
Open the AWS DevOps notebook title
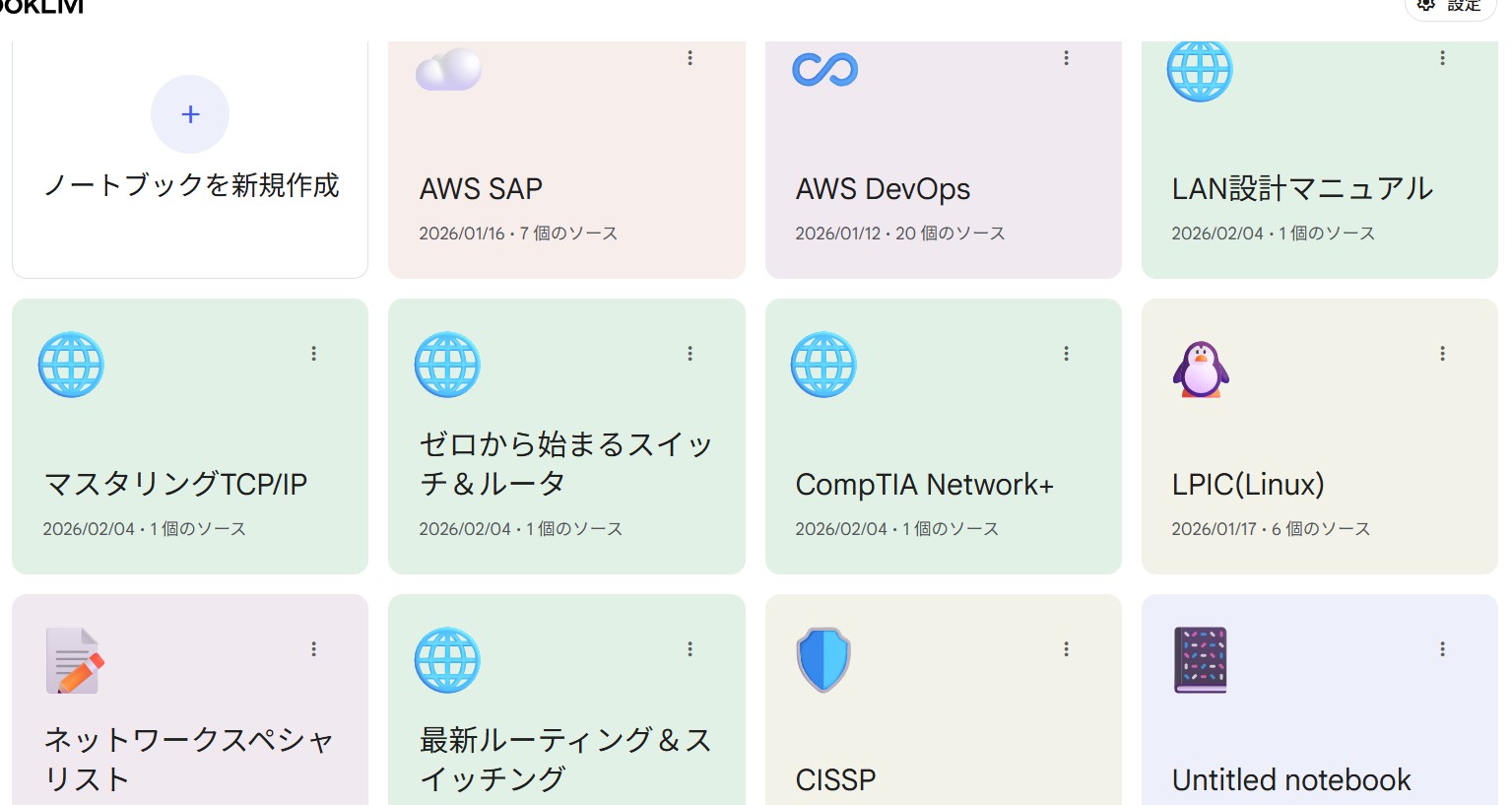point(883,188)
